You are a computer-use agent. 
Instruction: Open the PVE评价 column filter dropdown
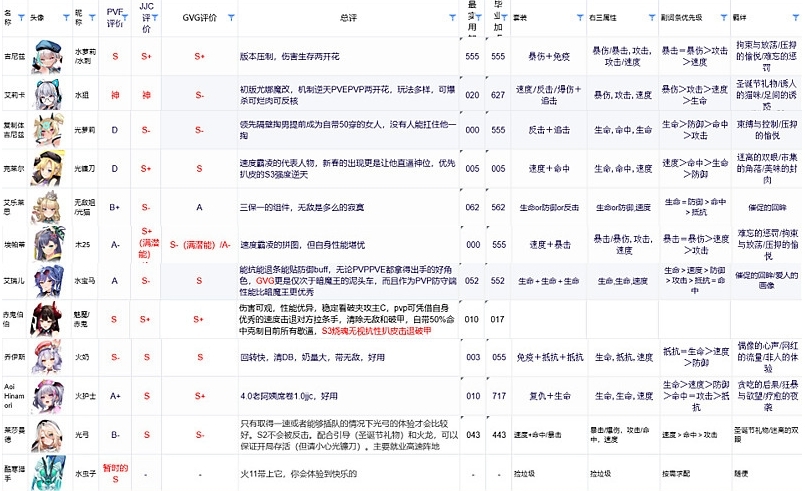pos(127,18)
